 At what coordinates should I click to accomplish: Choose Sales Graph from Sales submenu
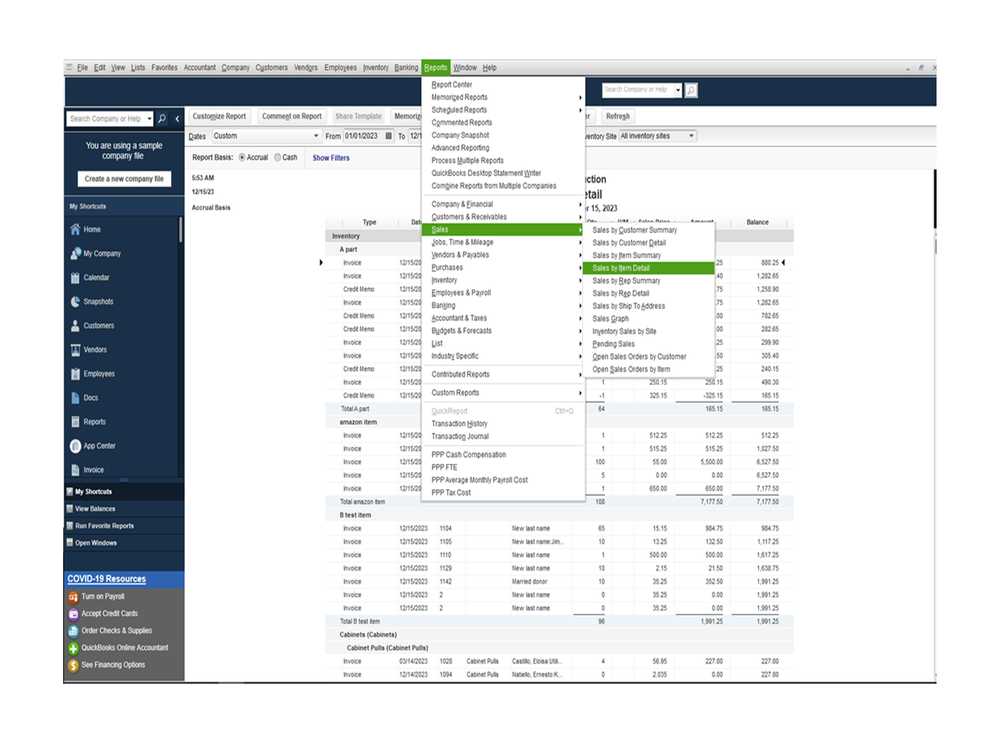648,318
